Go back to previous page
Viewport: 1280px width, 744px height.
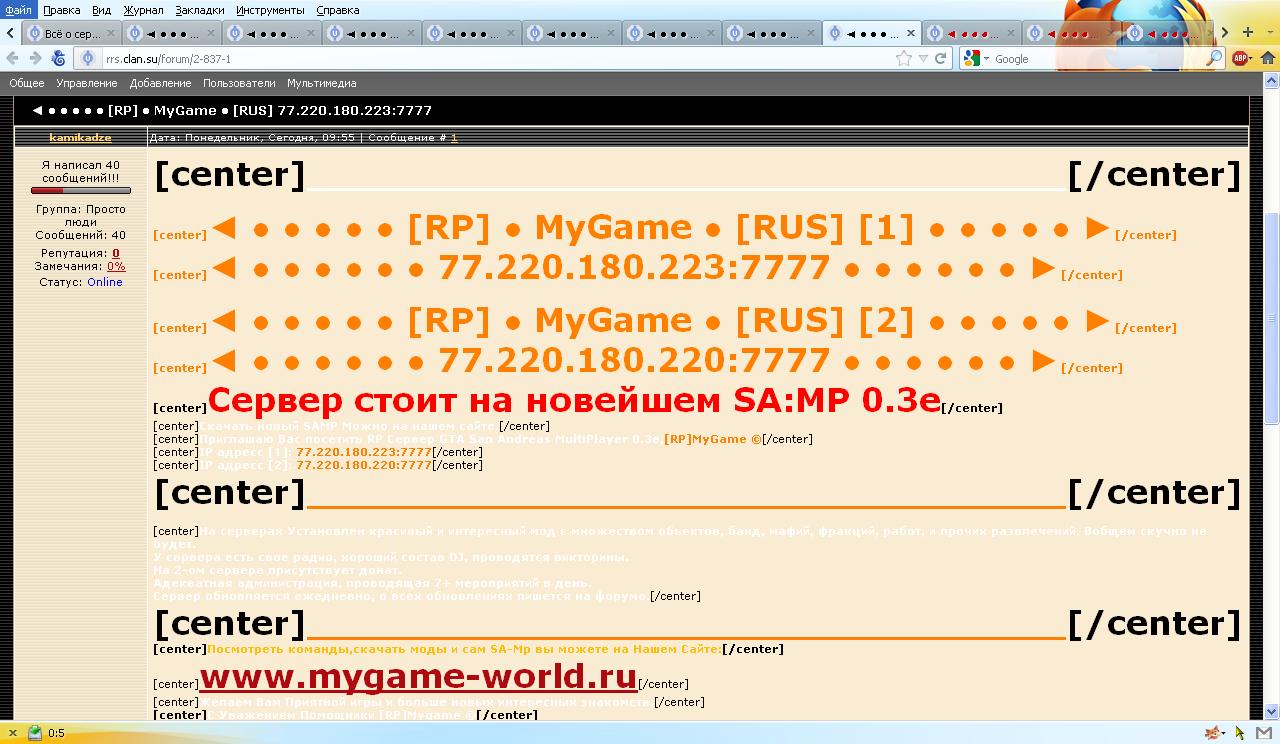click(13, 59)
